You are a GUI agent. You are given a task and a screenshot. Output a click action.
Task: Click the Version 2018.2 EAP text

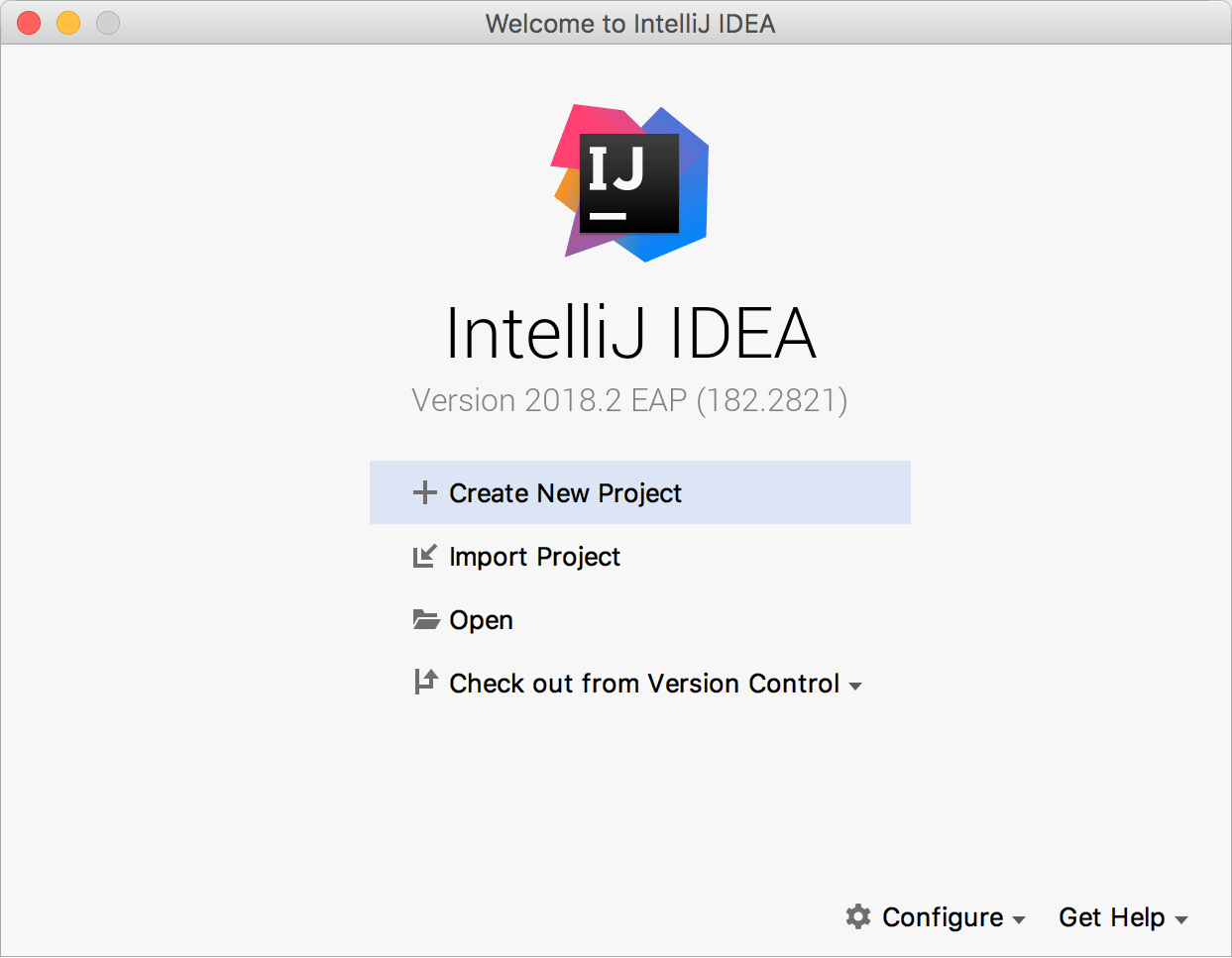630,400
